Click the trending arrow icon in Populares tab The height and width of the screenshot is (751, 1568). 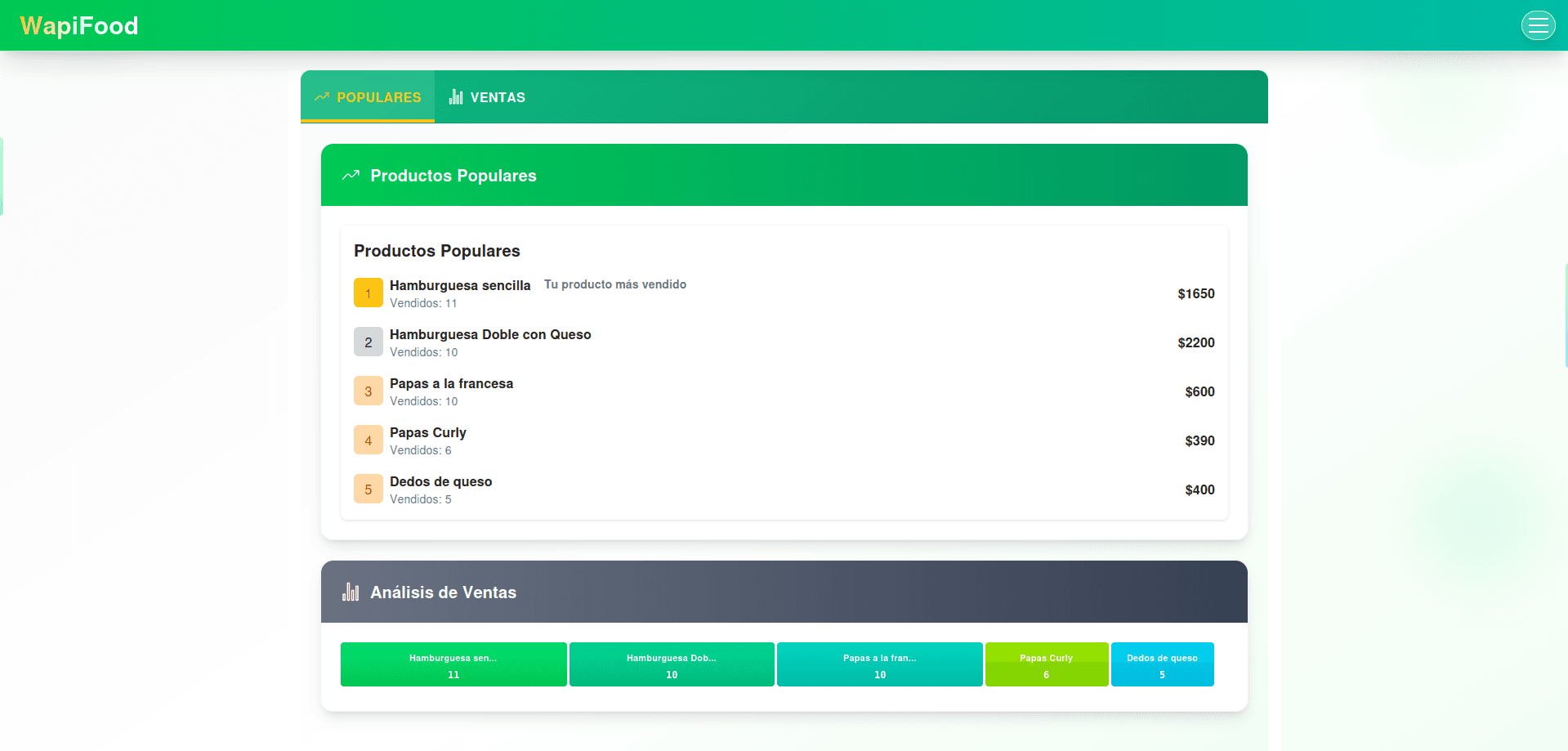(x=322, y=97)
